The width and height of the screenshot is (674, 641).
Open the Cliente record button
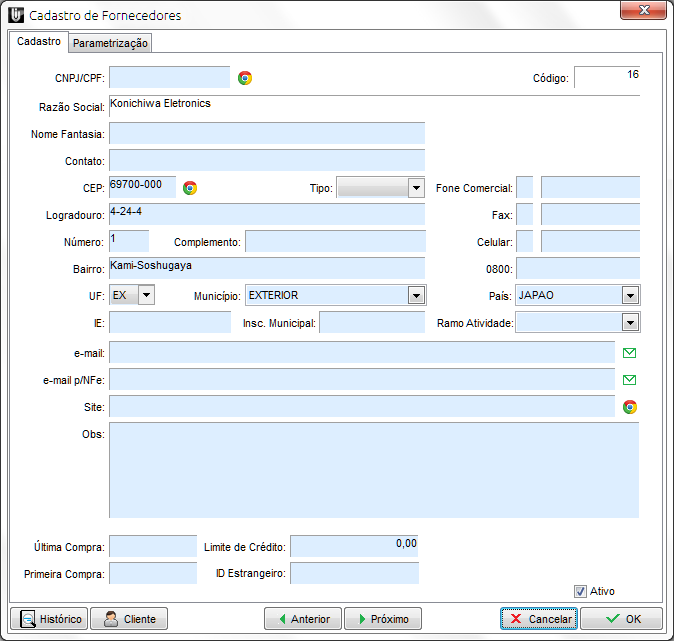pyautogui.click(x=129, y=619)
